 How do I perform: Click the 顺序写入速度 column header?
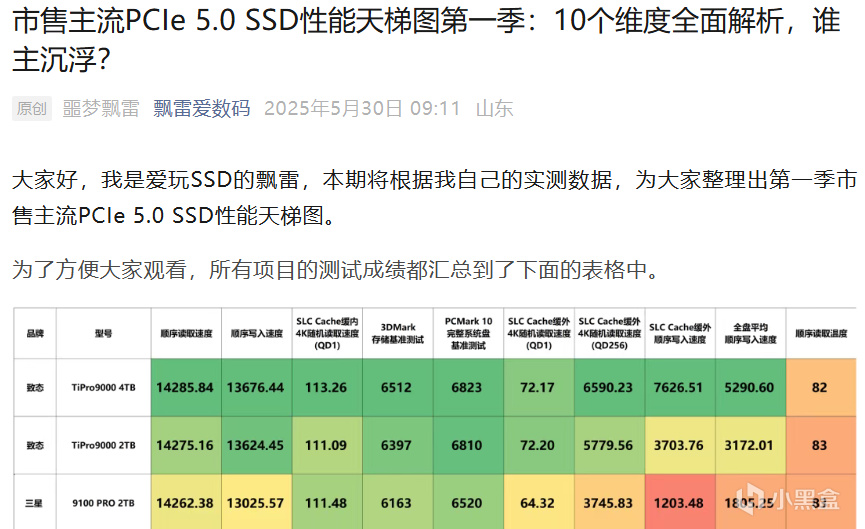257,333
